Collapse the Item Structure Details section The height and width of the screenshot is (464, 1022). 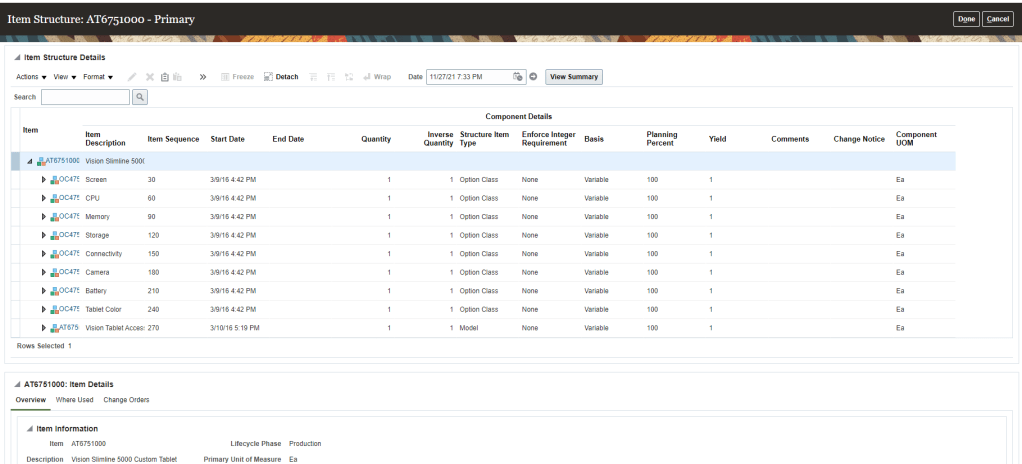pyautogui.click(x=17, y=57)
